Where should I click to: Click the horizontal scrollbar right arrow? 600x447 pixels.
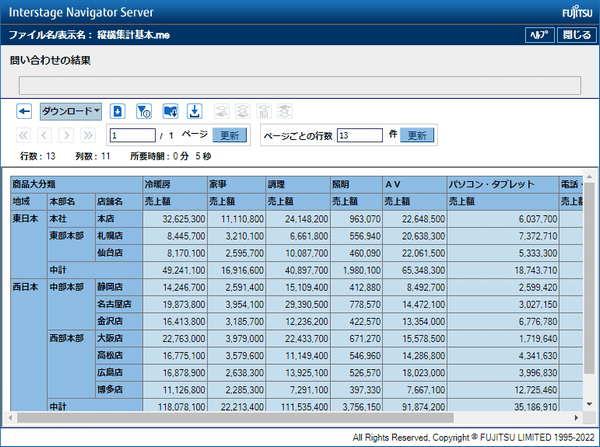(x=576, y=418)
